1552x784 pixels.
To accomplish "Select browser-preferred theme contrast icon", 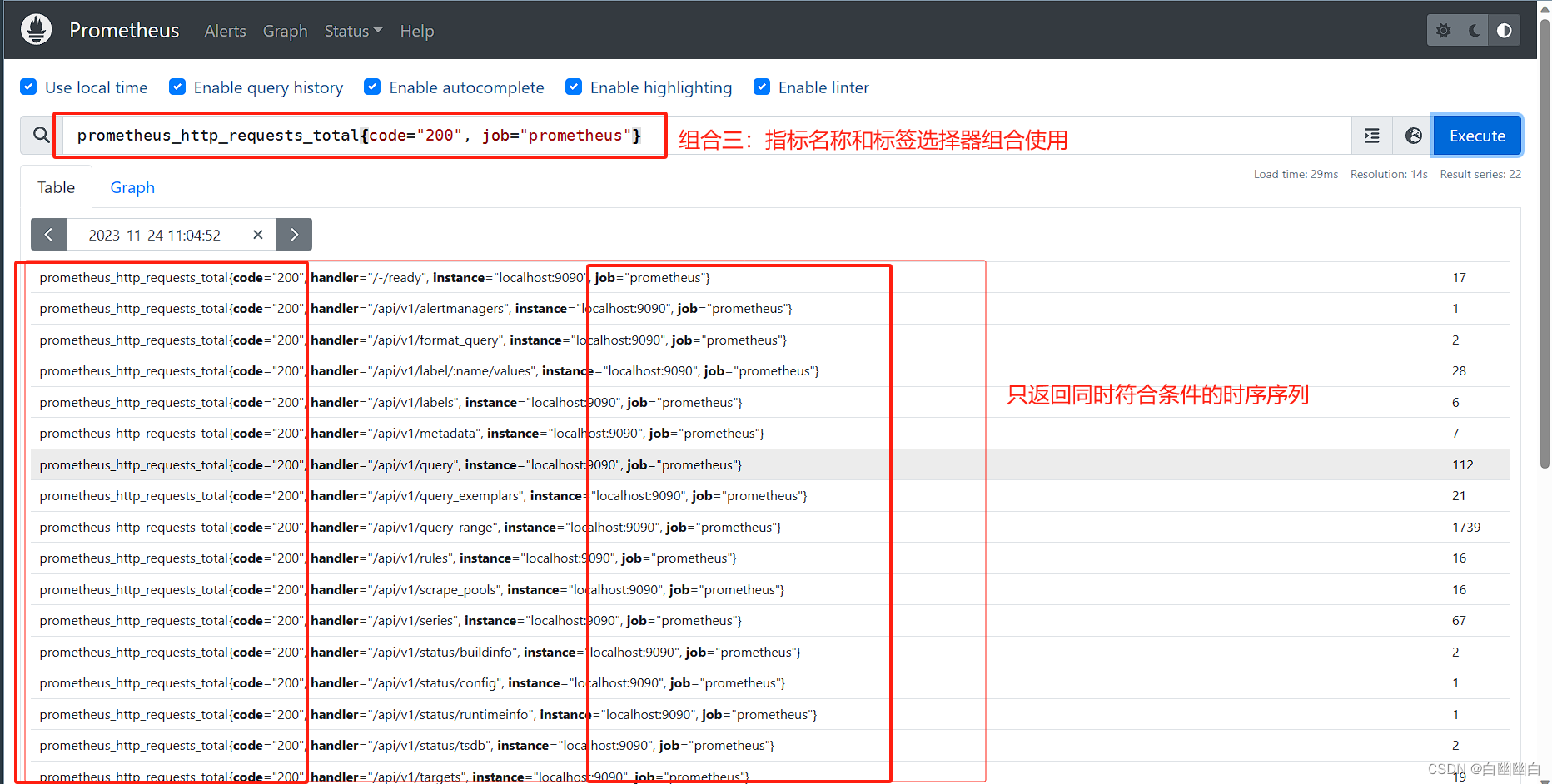I will pyautogui.click(x=1505, y=31).
